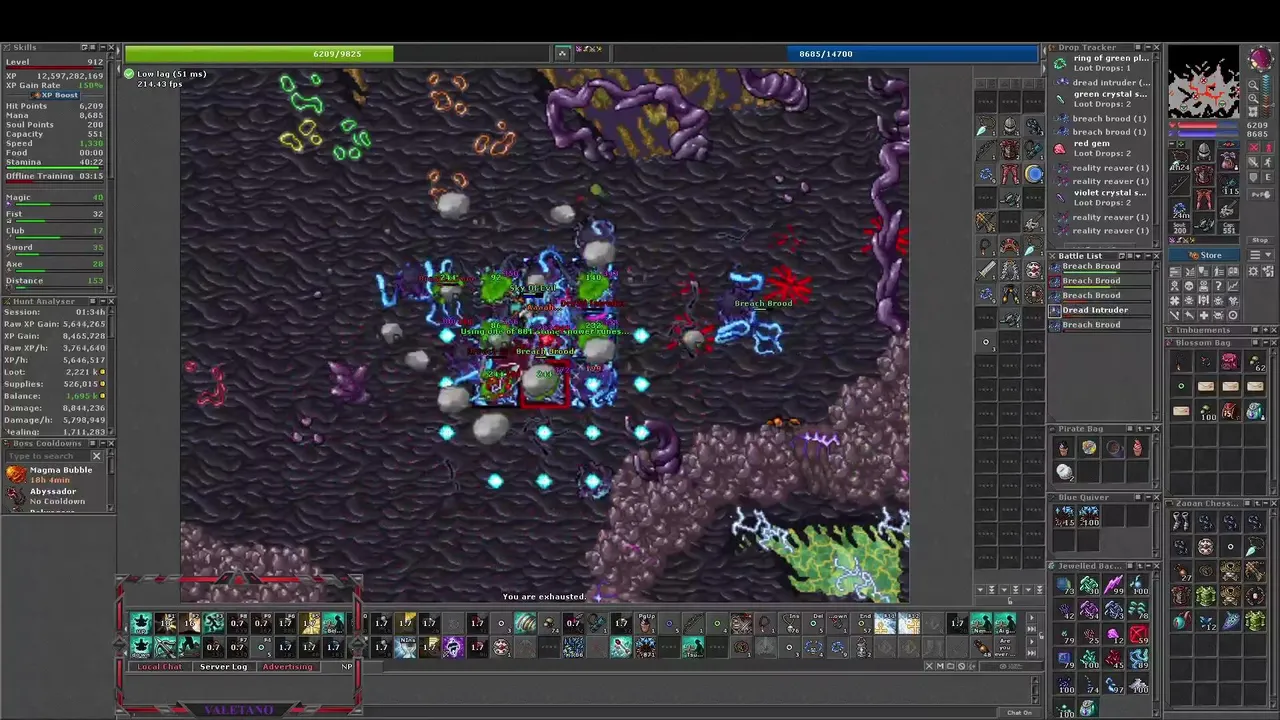
Task: Open the in-game Store
Action: [1204, 255]
